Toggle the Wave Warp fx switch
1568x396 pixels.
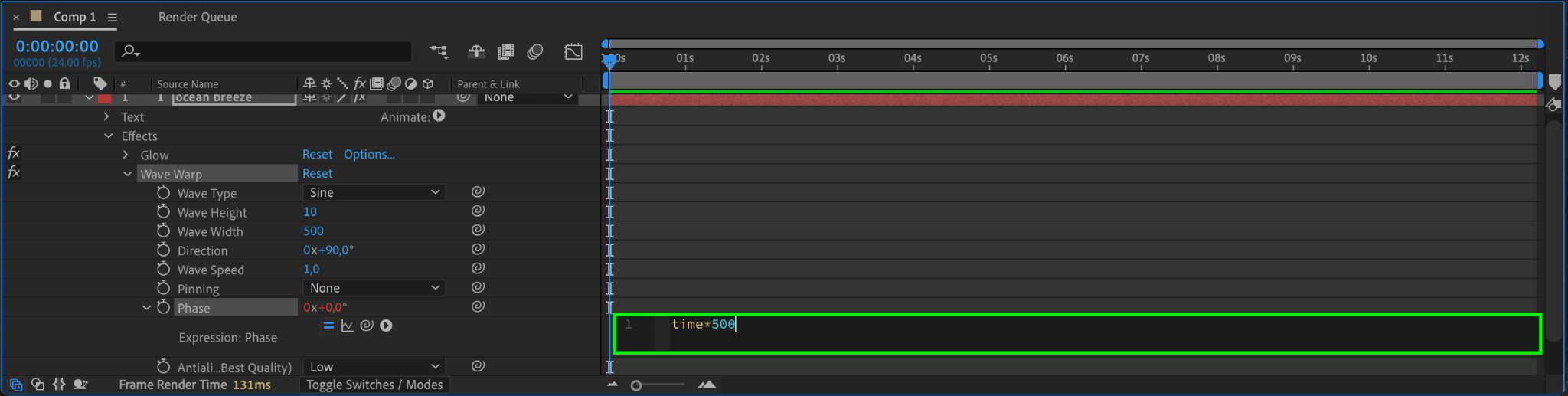[14, 173]
